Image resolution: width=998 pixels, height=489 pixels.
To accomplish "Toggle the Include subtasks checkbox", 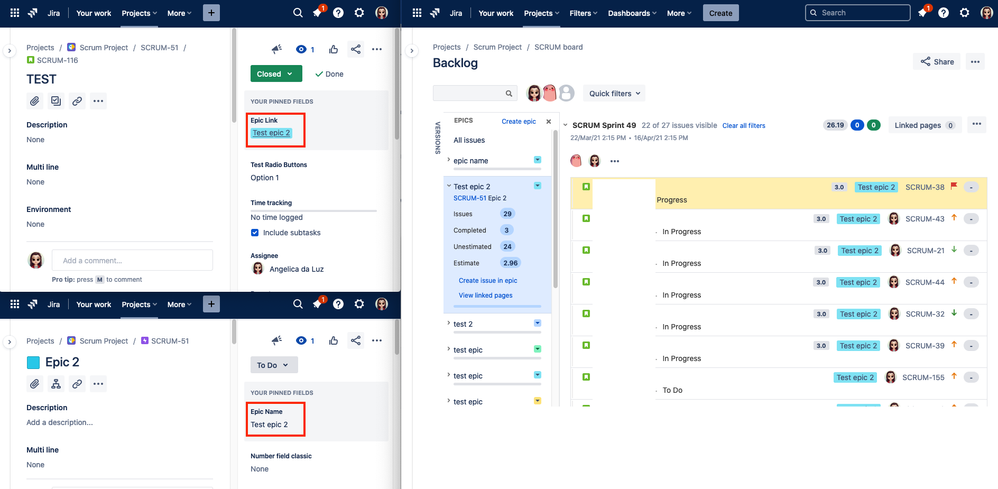I will pyautogui.click(x=255, y=233).
